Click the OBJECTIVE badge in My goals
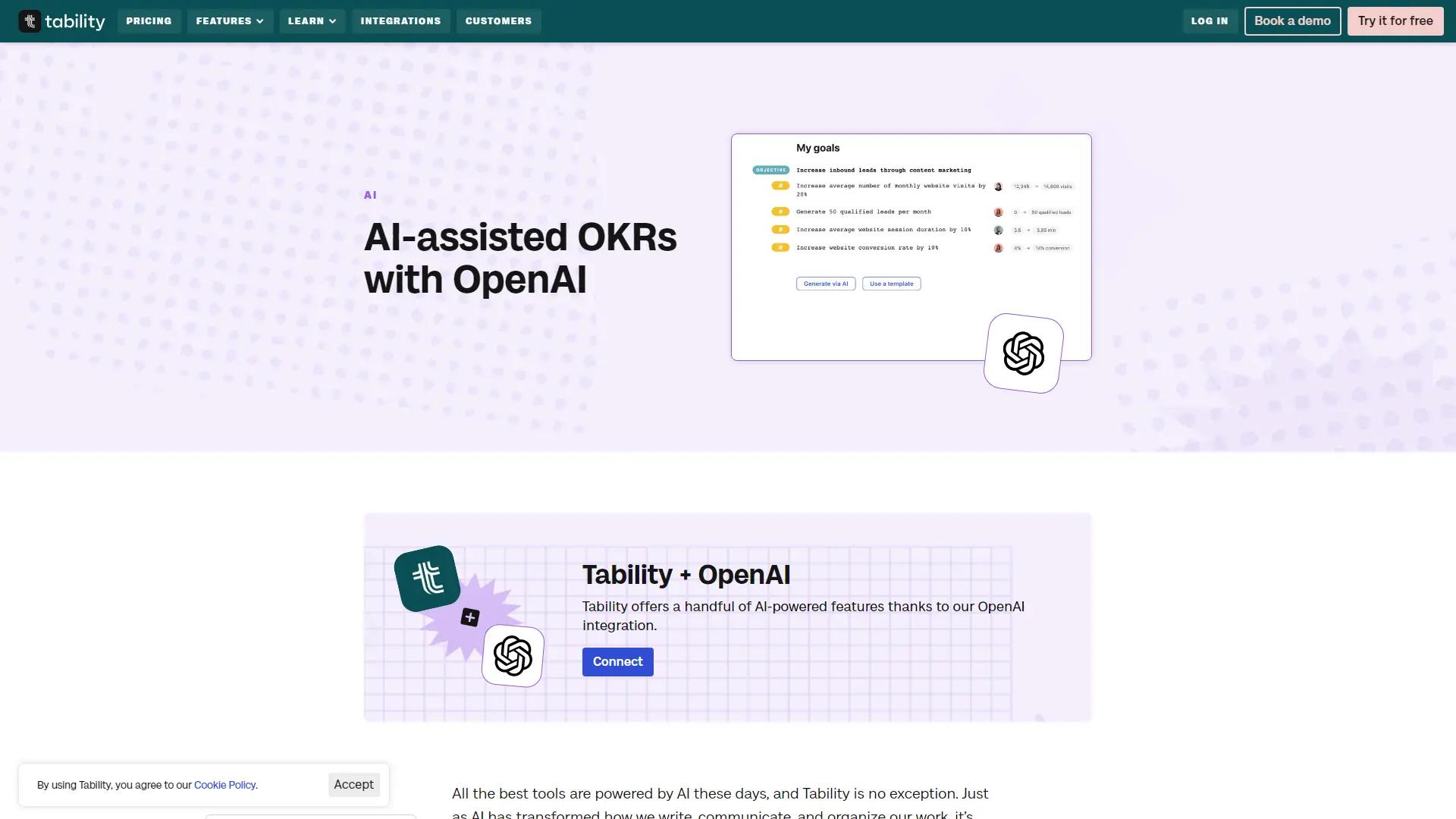 click(x=770, y=170)
